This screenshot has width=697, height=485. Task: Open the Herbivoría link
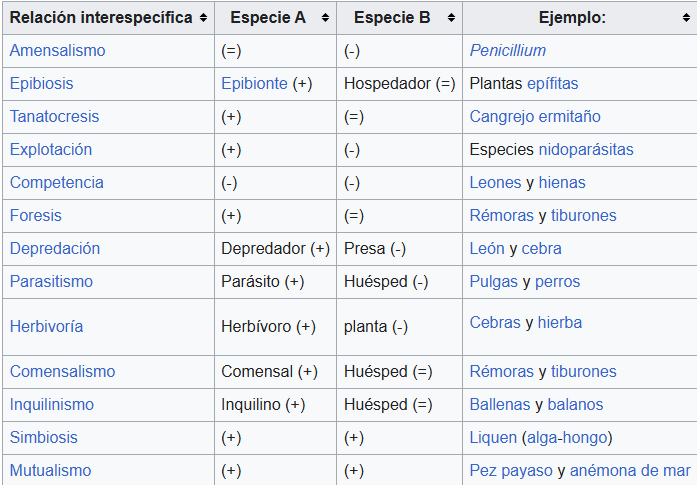click(46, 327)
